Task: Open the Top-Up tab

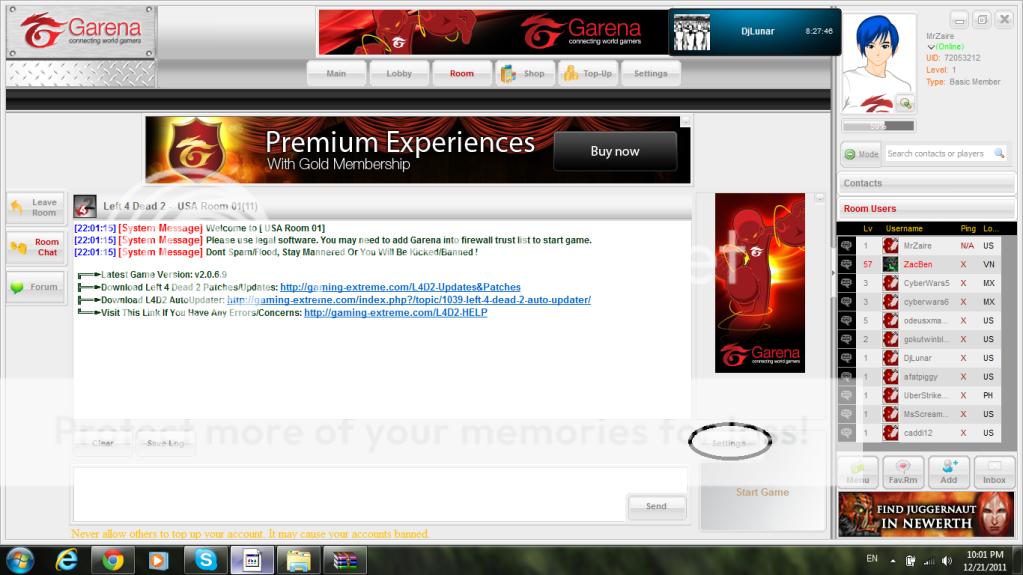Action: pyautogui.click(x=588, y=73)
